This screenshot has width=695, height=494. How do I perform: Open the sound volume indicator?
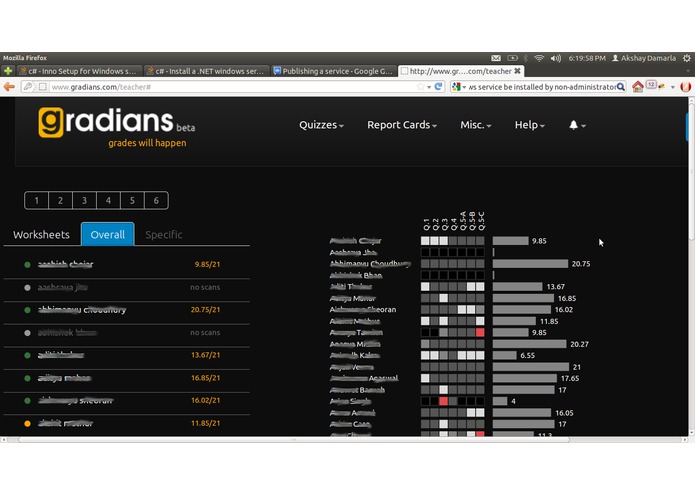pyautogui.click(x=555, y=58)
